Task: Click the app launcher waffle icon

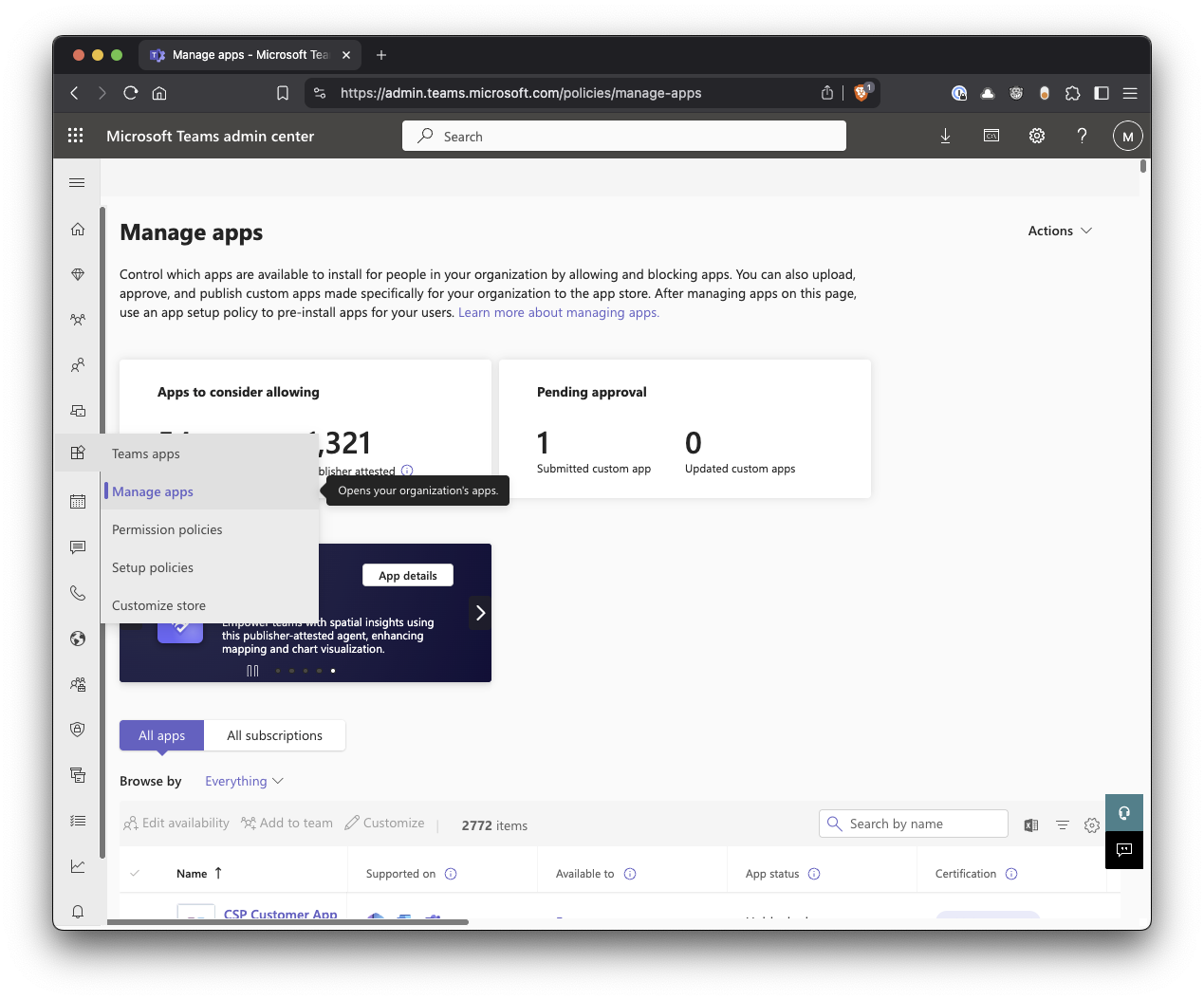Action: pos(76,136)
